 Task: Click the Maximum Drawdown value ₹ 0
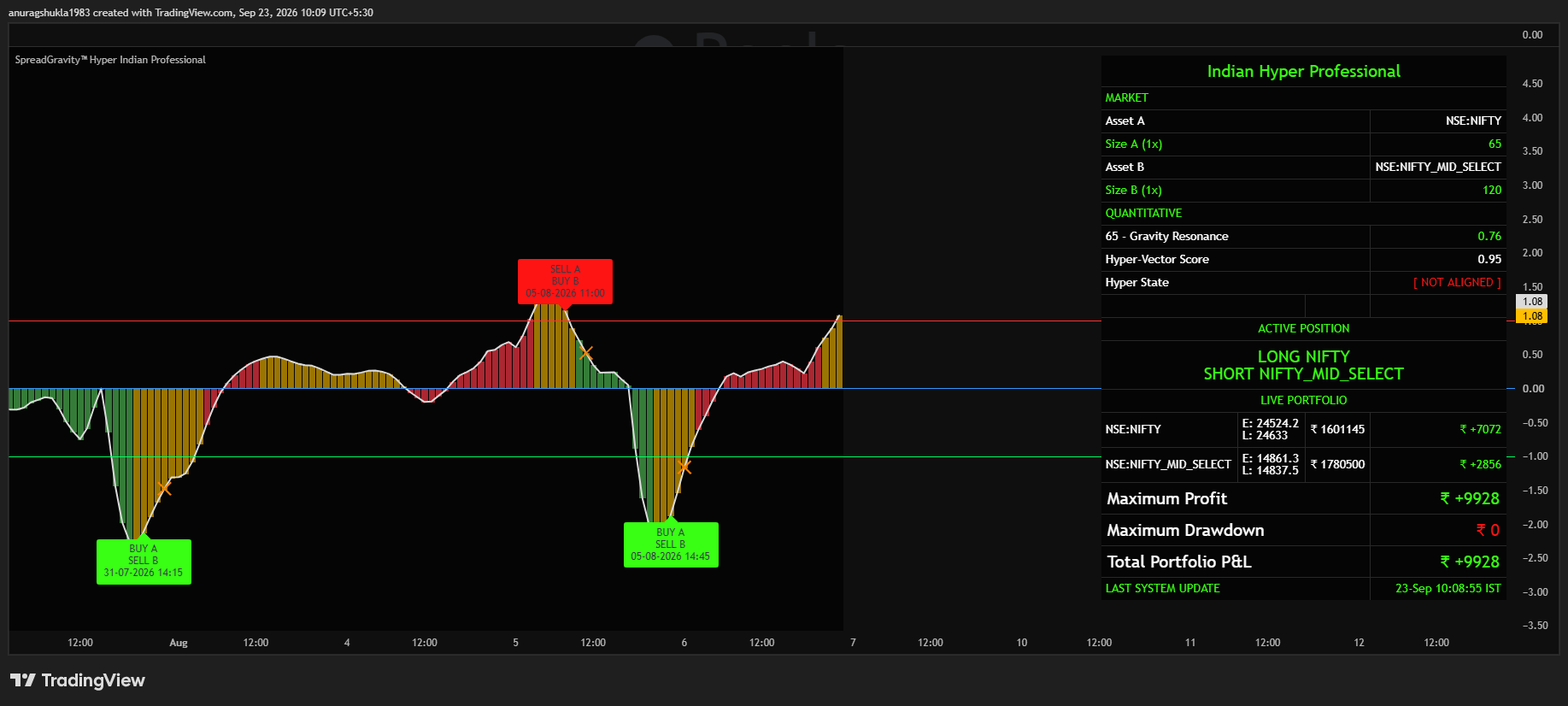tap(1488, 531)
